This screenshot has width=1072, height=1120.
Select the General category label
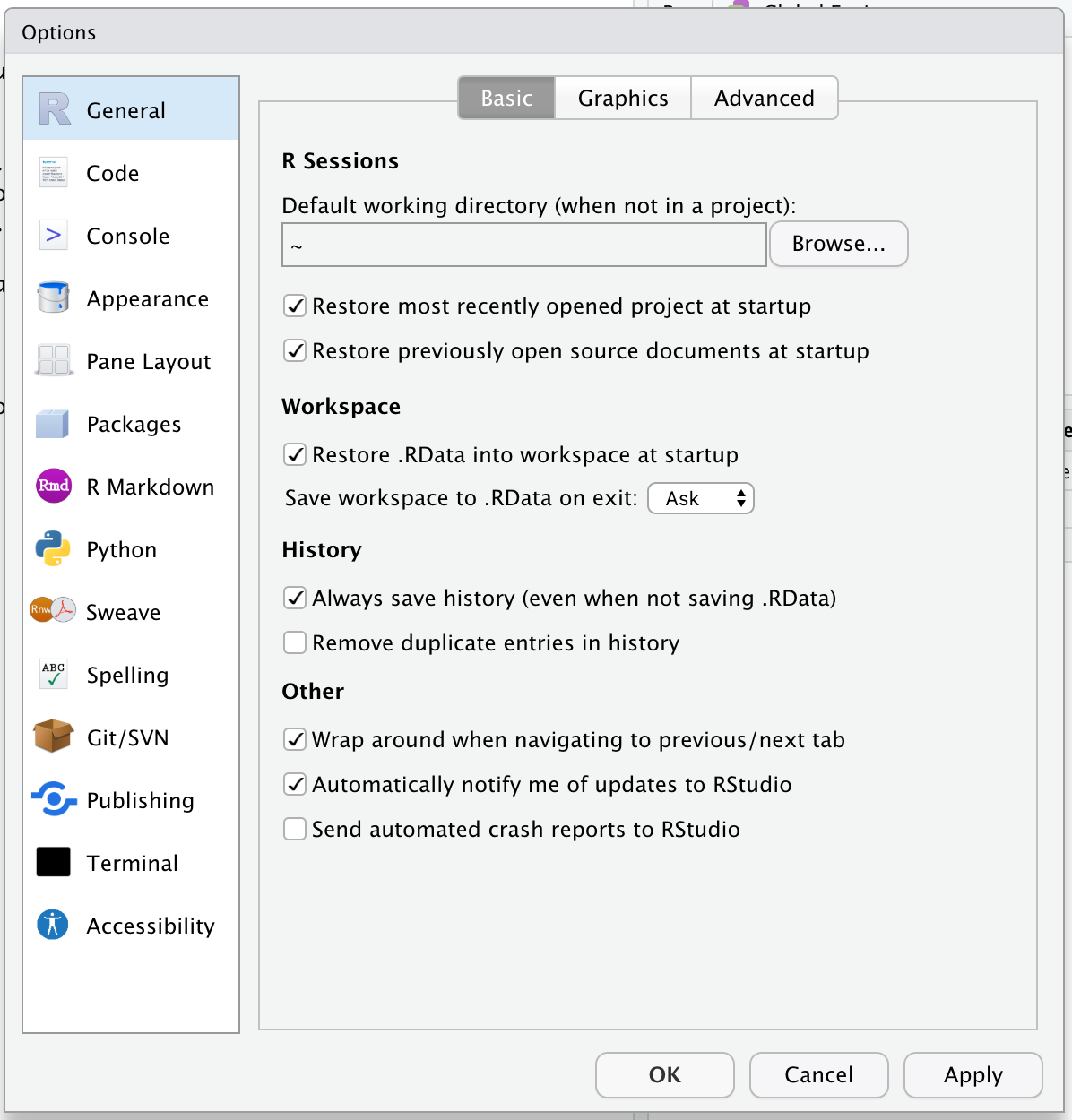tap(126, 110)
